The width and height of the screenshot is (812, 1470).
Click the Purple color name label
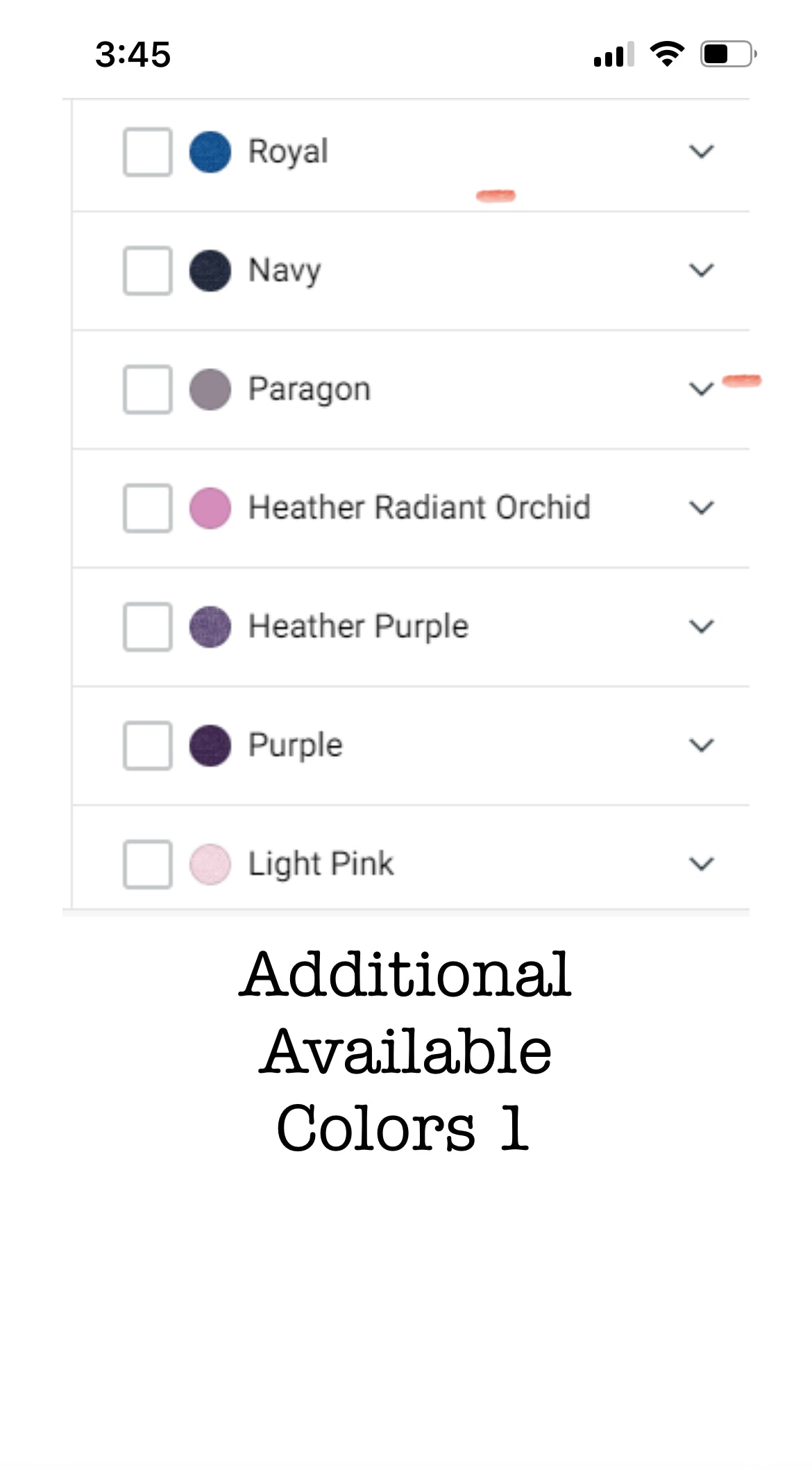[x=296, y=745]
